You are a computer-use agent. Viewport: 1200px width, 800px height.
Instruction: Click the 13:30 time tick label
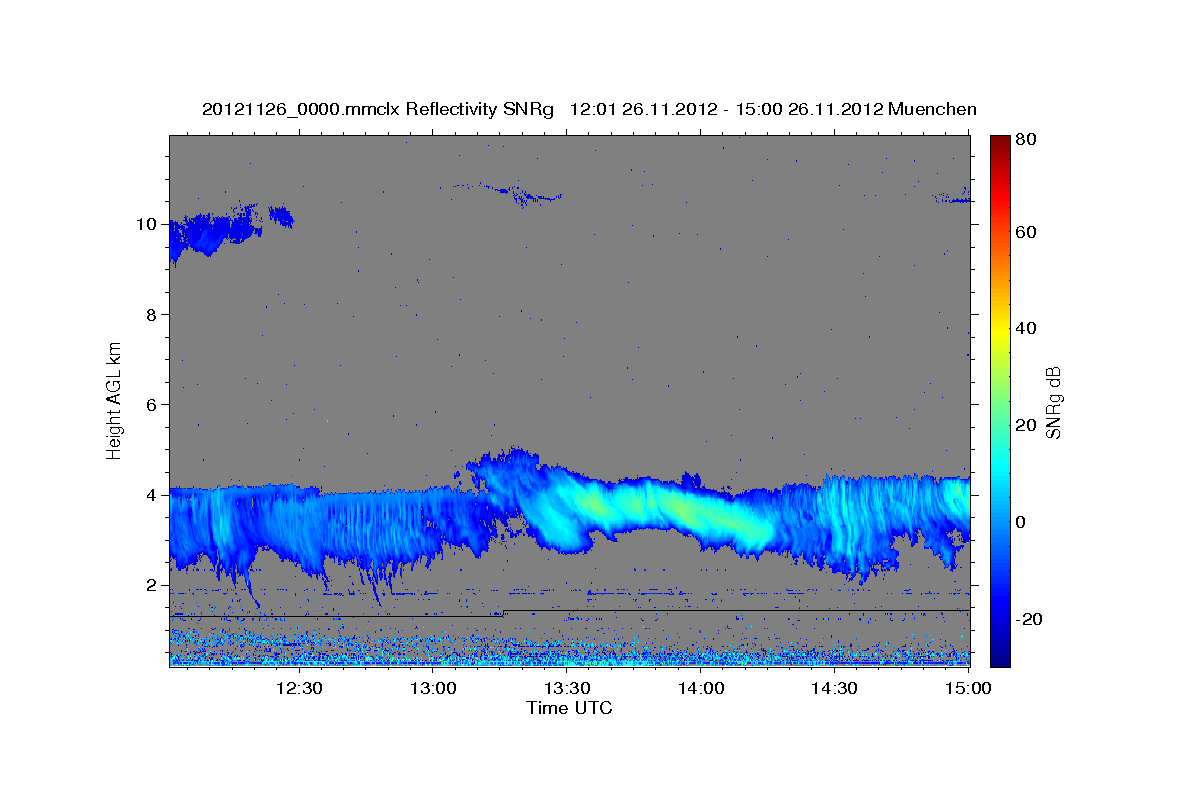567,689
